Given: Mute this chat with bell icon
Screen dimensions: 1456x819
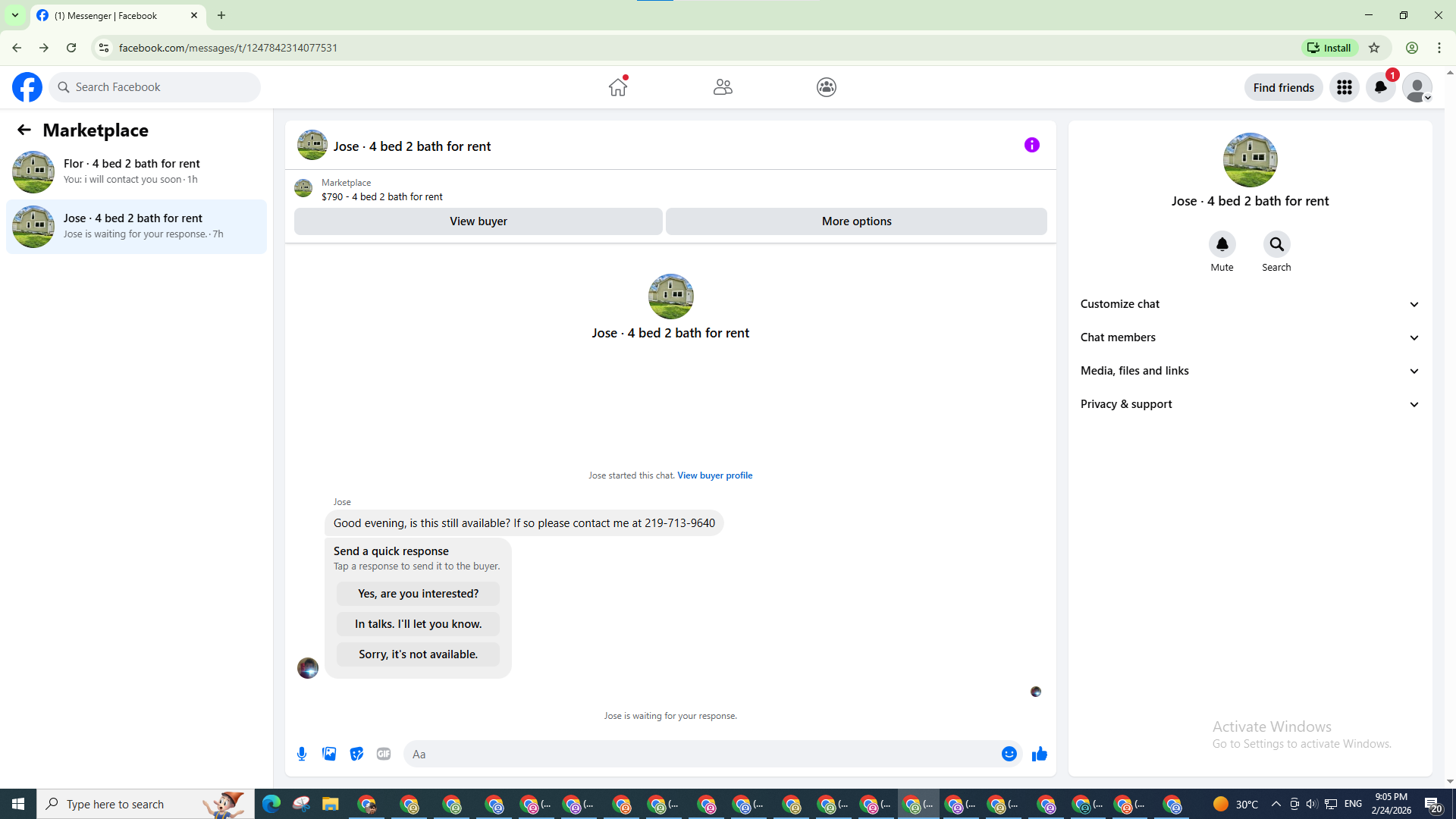Looking at the screenshot, I should pyautogui.click(x=1222, y=245).
